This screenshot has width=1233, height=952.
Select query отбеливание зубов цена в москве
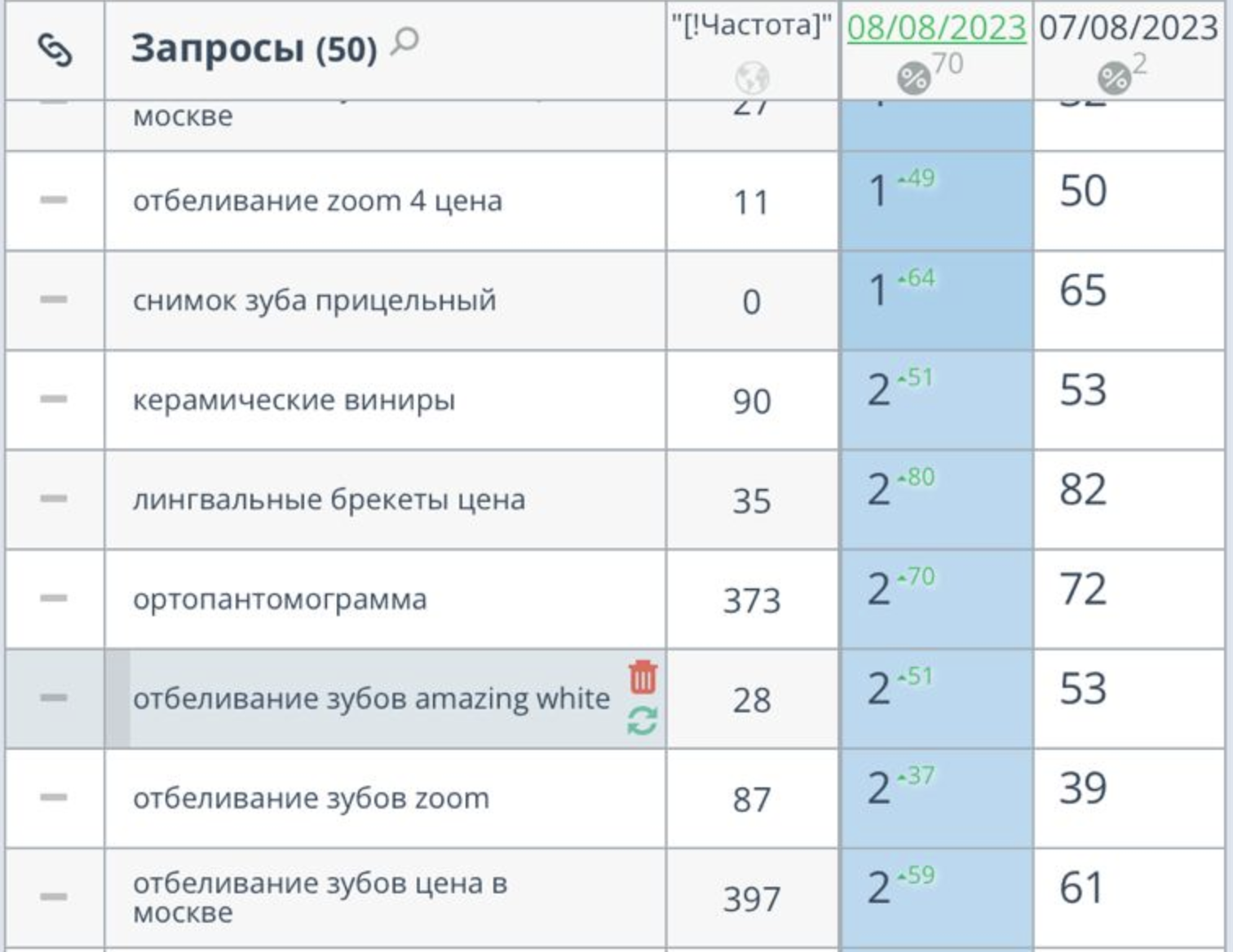click(x=320, y=897)
